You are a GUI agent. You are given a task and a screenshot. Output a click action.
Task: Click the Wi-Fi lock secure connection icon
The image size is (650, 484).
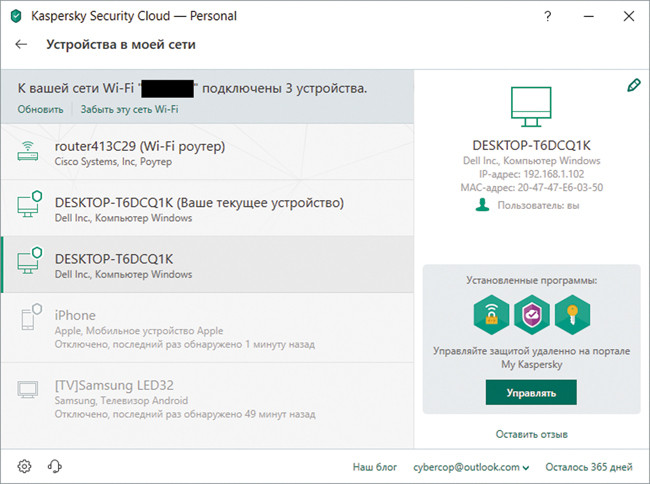490,315
